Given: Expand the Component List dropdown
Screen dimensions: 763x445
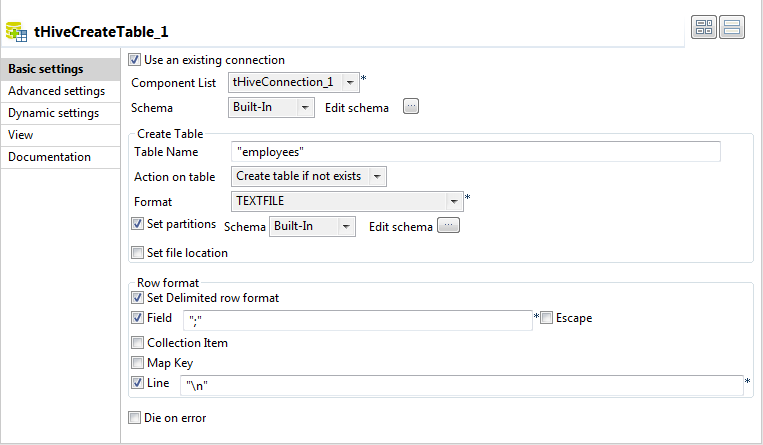Looking at the screenshot, I should tap(351, 82).
